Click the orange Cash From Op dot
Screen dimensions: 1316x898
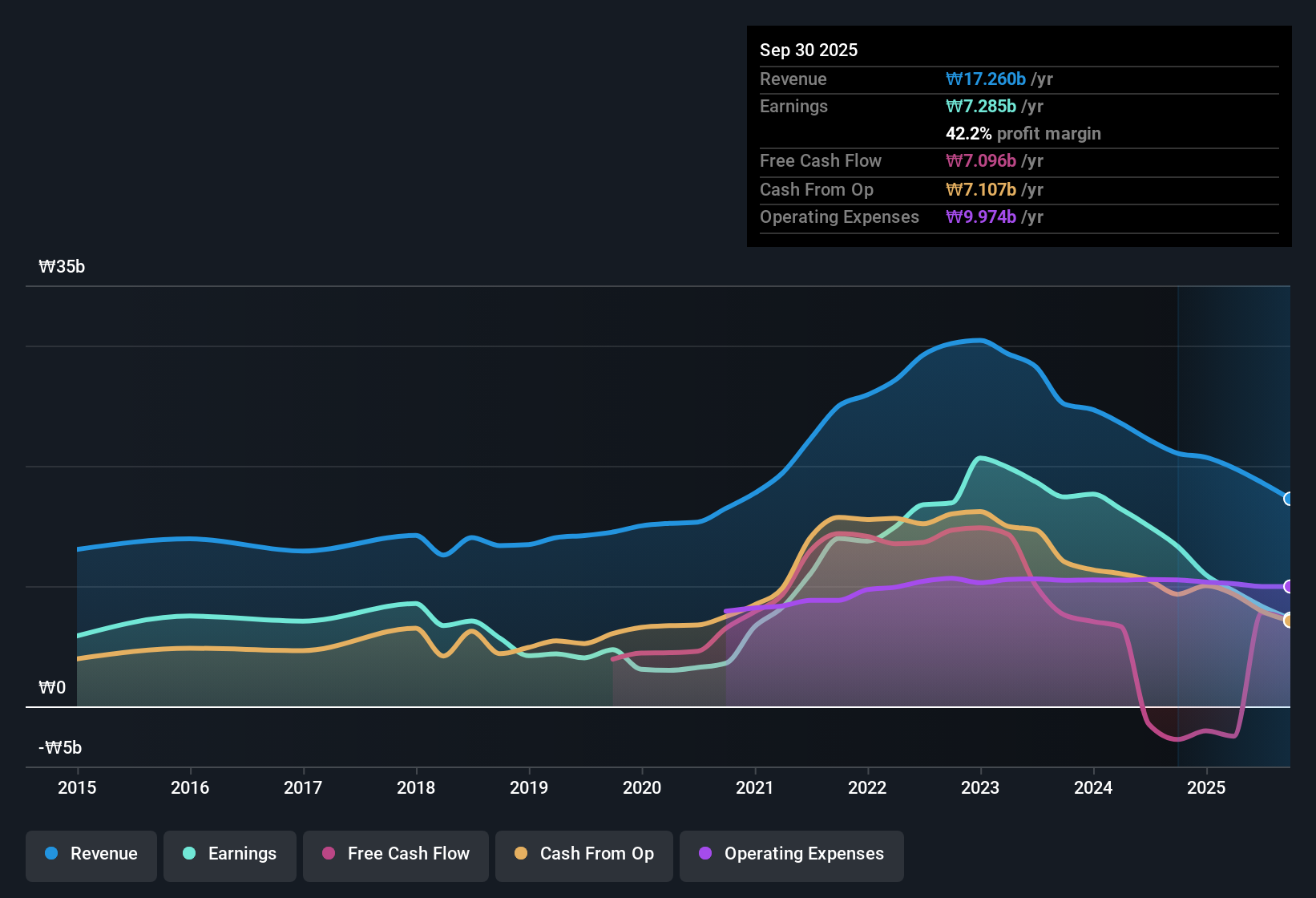pyautogui.click(x=521, y=854)
